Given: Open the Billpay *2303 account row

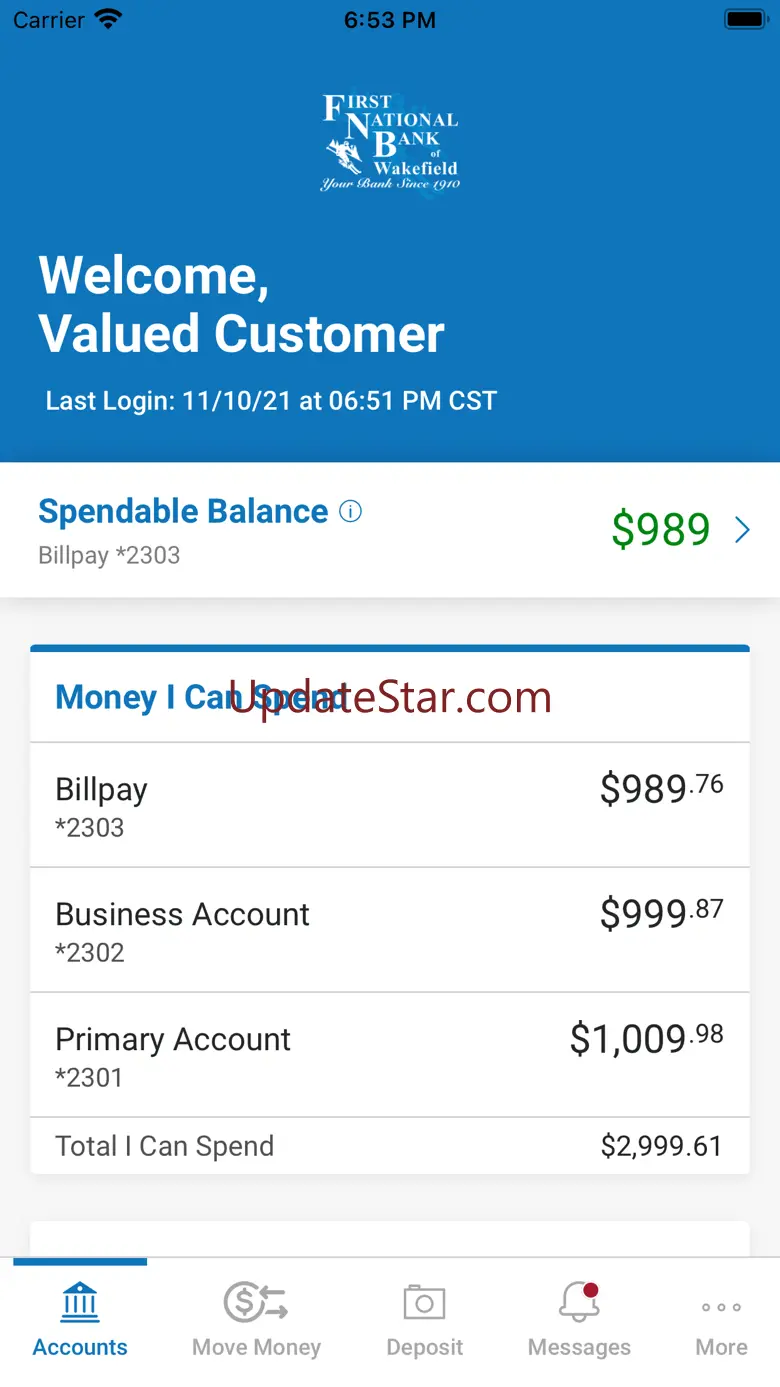Looking at the screenshot, I should [390, 805].
